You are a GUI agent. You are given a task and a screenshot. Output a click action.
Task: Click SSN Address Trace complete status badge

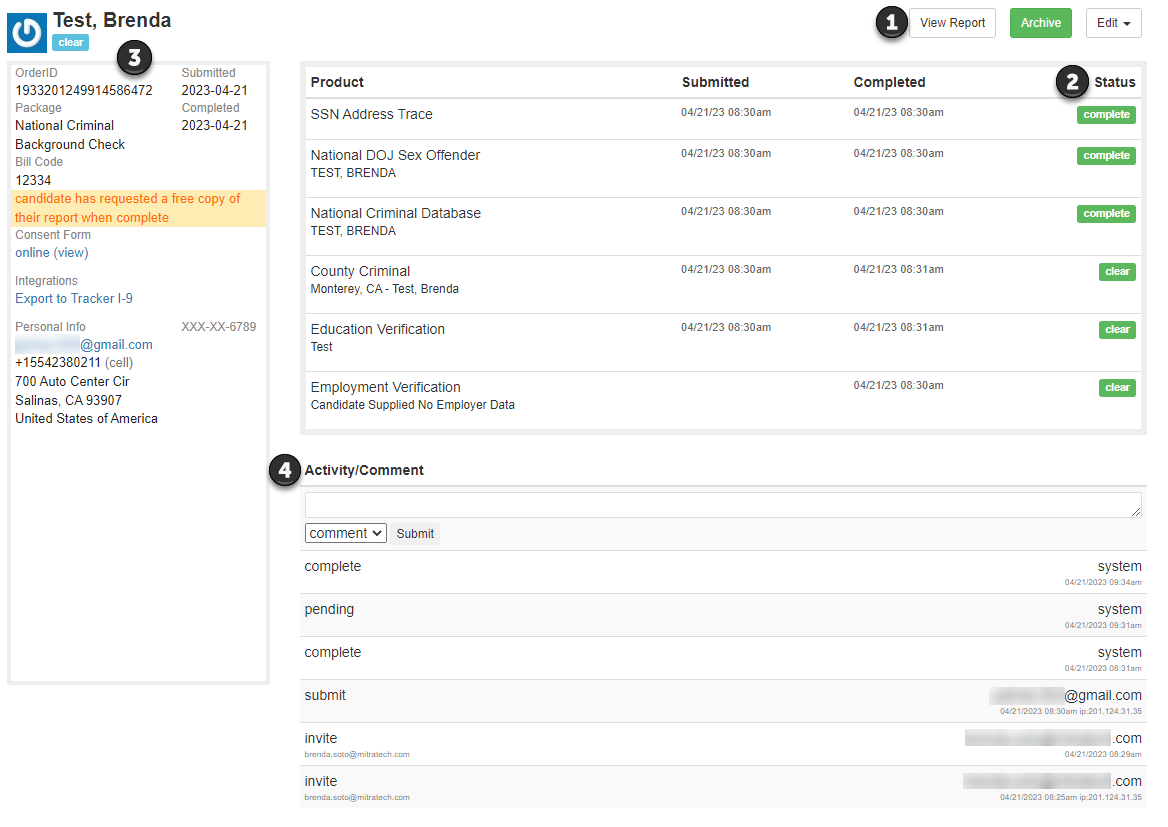tap(1106, 115)
